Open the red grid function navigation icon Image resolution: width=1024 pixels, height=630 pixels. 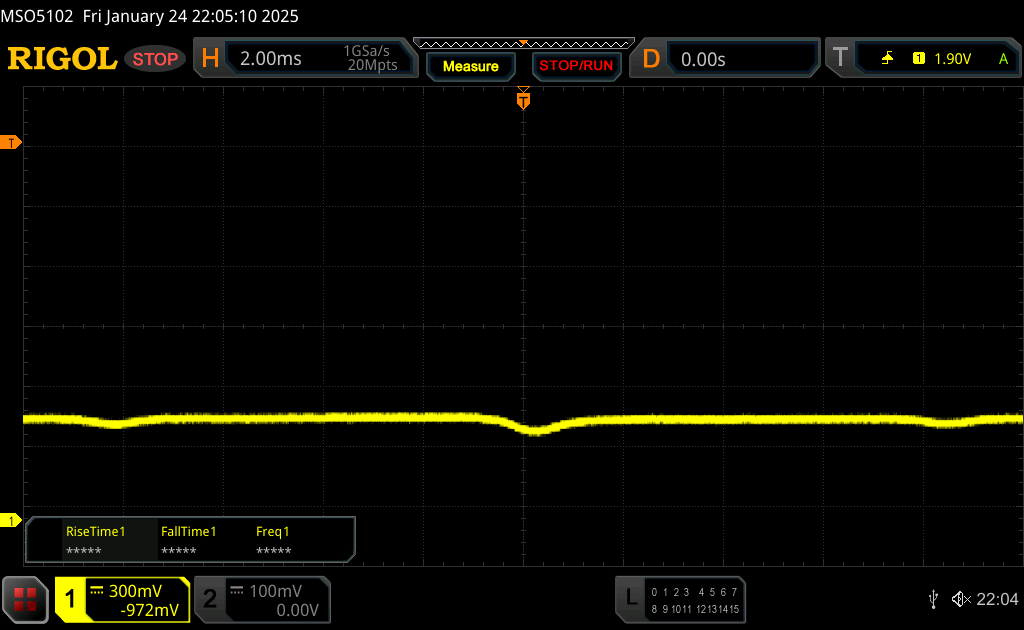coord(25,599)
